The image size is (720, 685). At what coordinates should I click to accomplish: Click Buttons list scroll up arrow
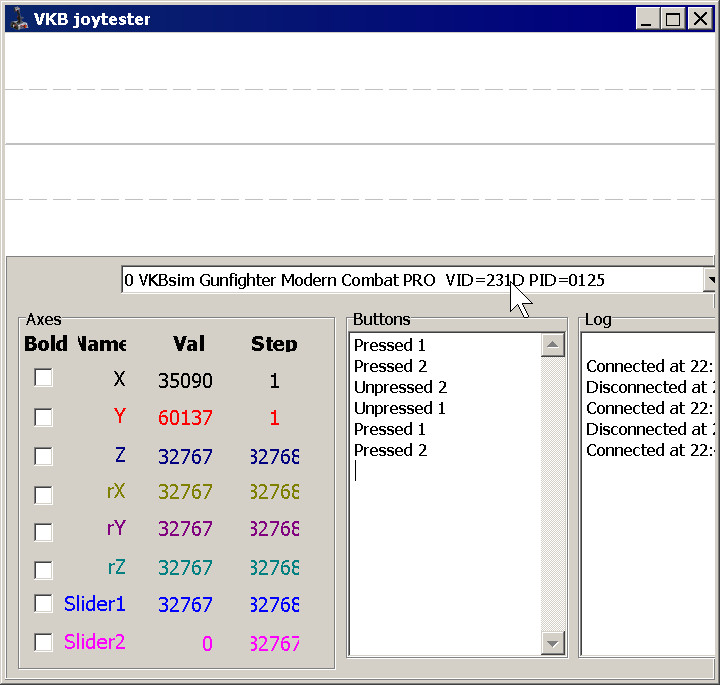(553, 345)
